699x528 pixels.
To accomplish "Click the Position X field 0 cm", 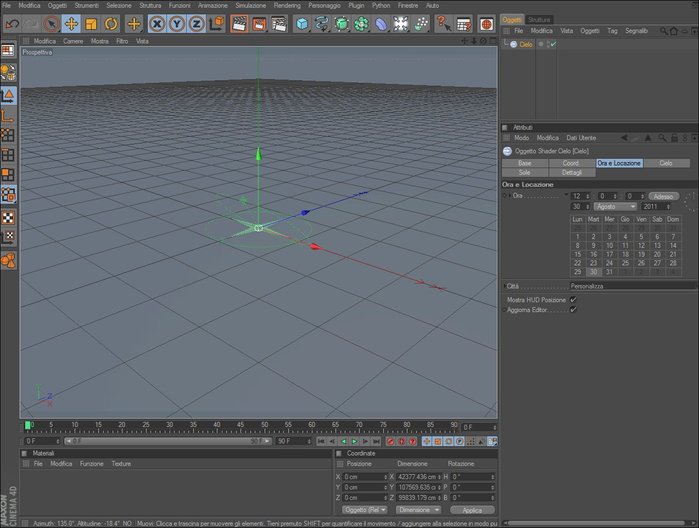I will tap(365, 477).
